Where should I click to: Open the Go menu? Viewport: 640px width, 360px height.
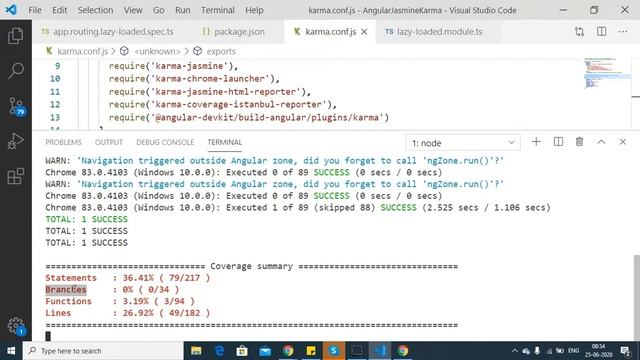click(x=158, y=10)
